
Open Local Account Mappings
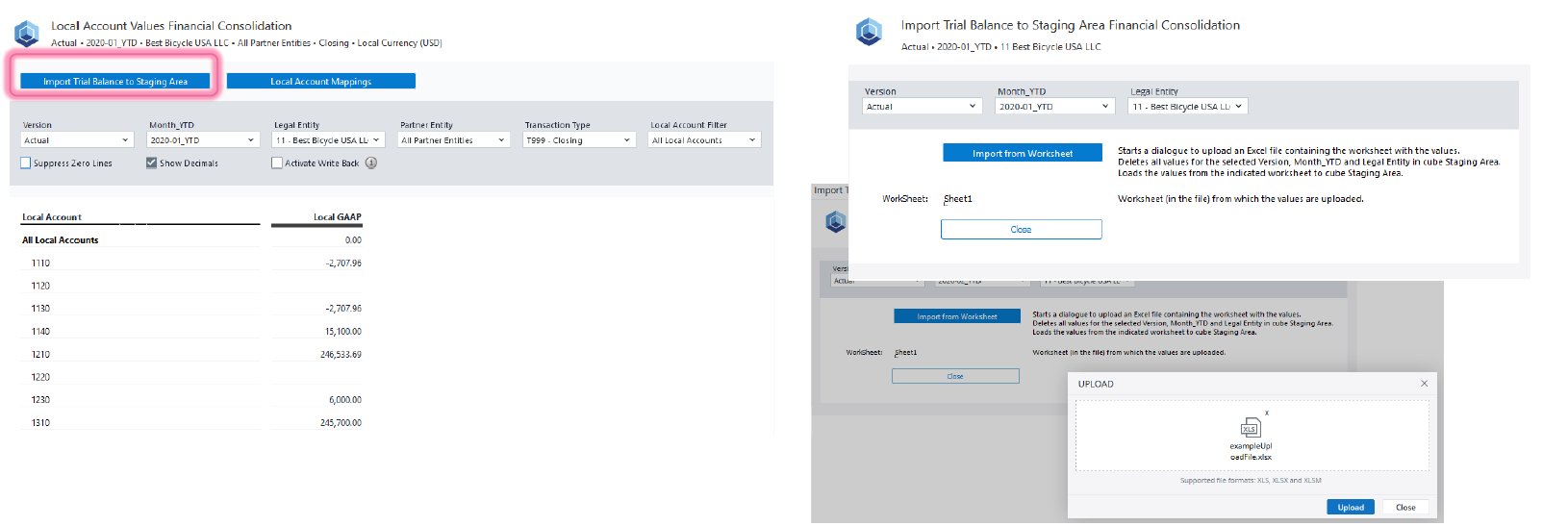(320, 82)
